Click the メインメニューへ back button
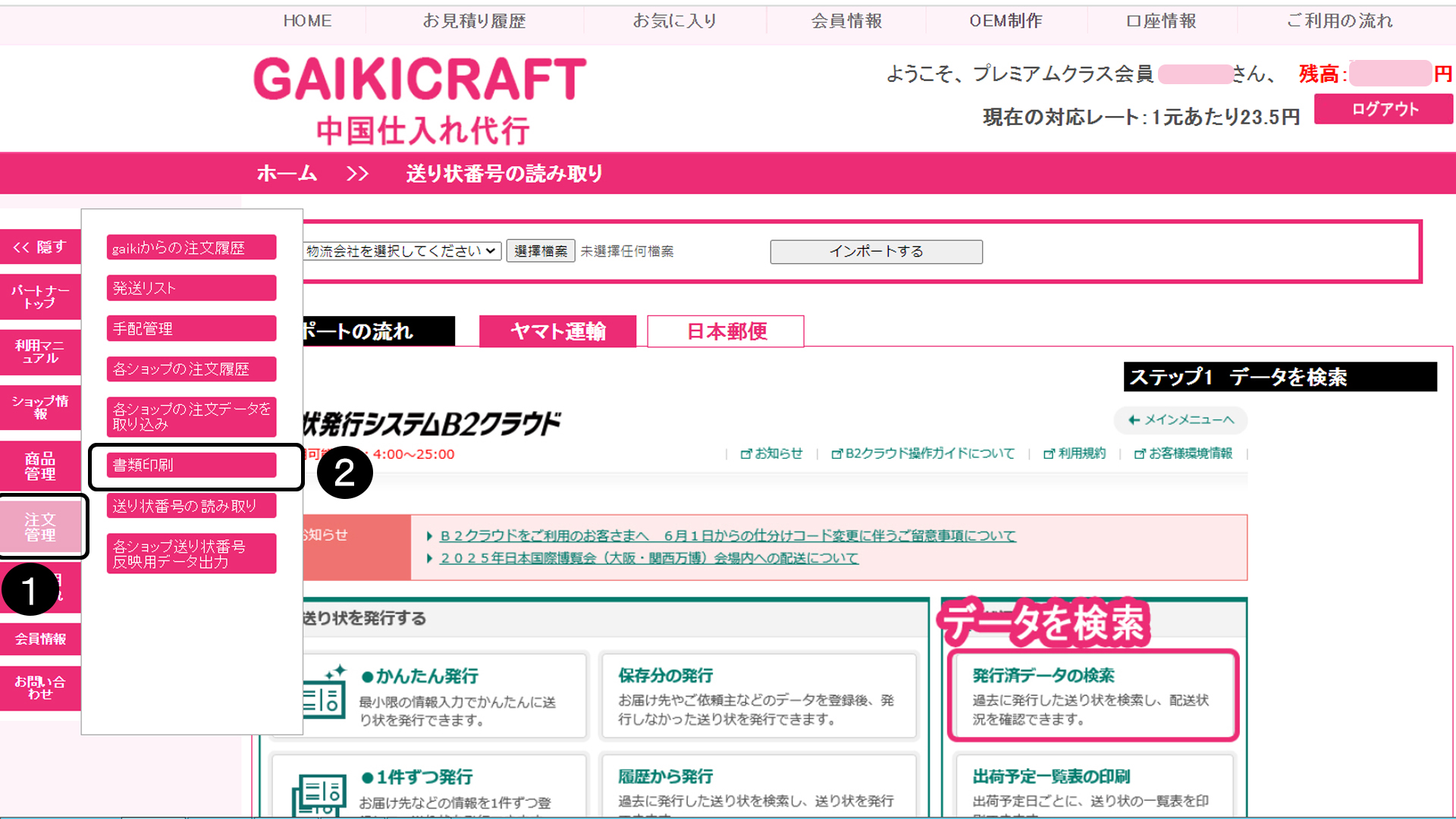1456x819 pixels. coord(1181,420)
